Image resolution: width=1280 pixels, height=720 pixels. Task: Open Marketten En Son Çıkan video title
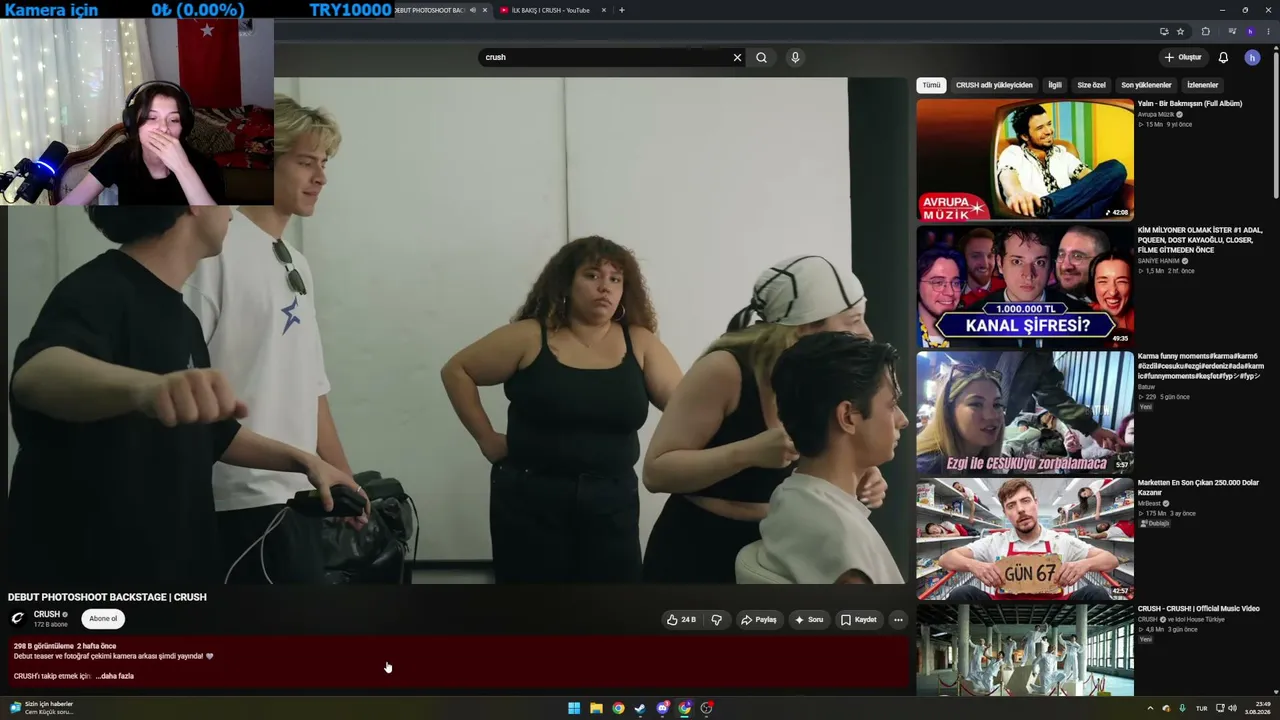pos(1198,487)
